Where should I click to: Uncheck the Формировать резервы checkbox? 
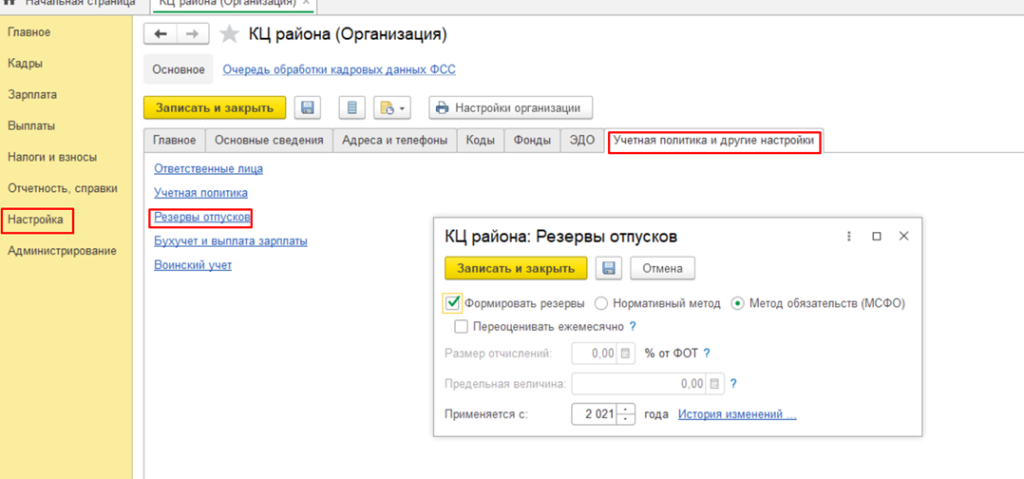click(x=453, y=303)
